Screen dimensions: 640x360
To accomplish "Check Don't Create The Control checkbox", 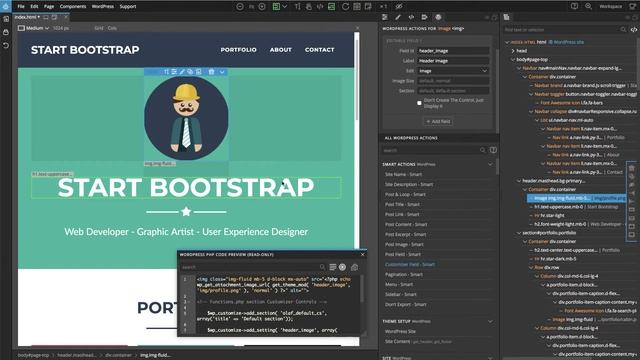I will tap(419, 103).
